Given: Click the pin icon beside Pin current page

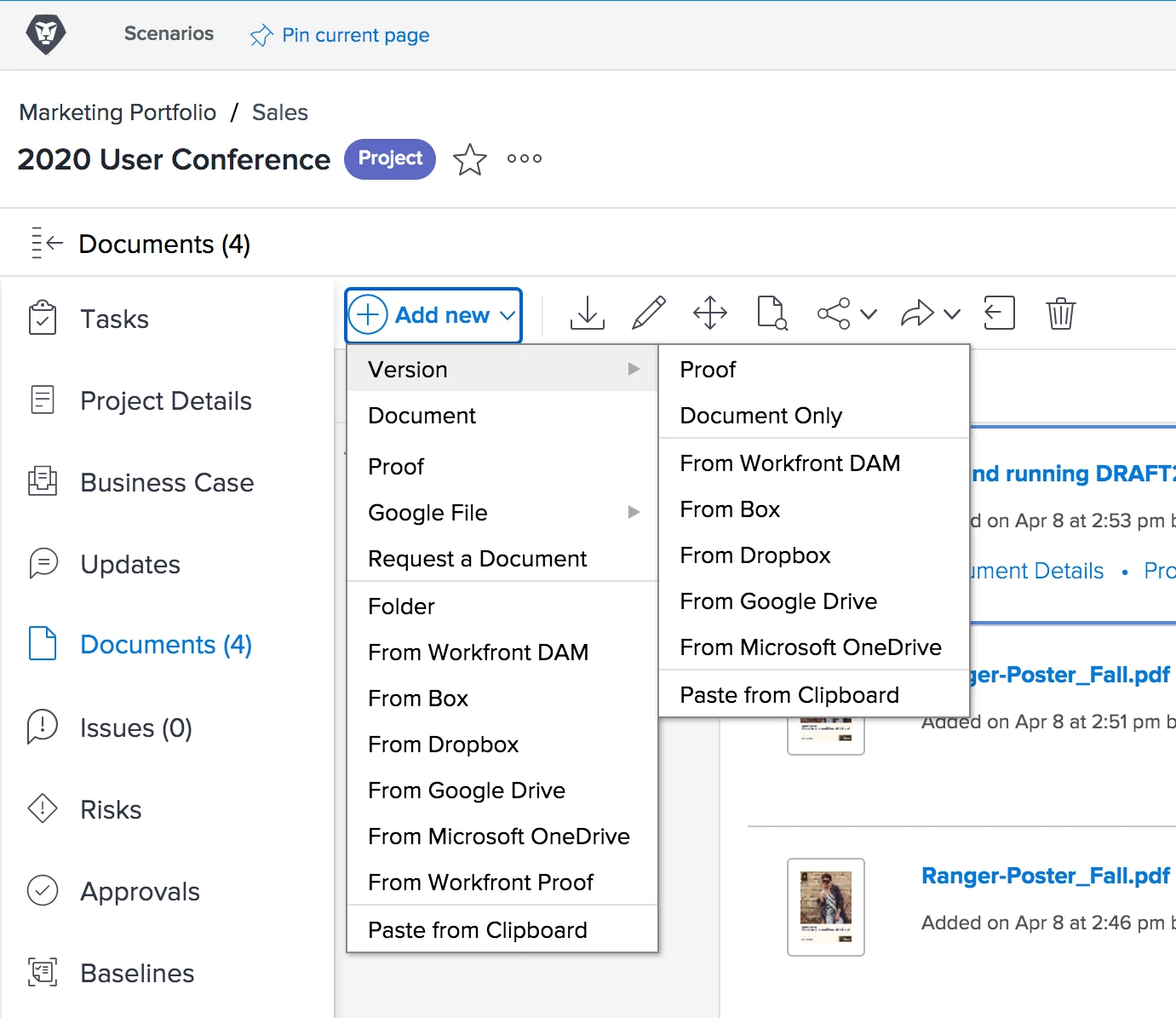Looking at the screenshot, I should (x=261, y=36).
